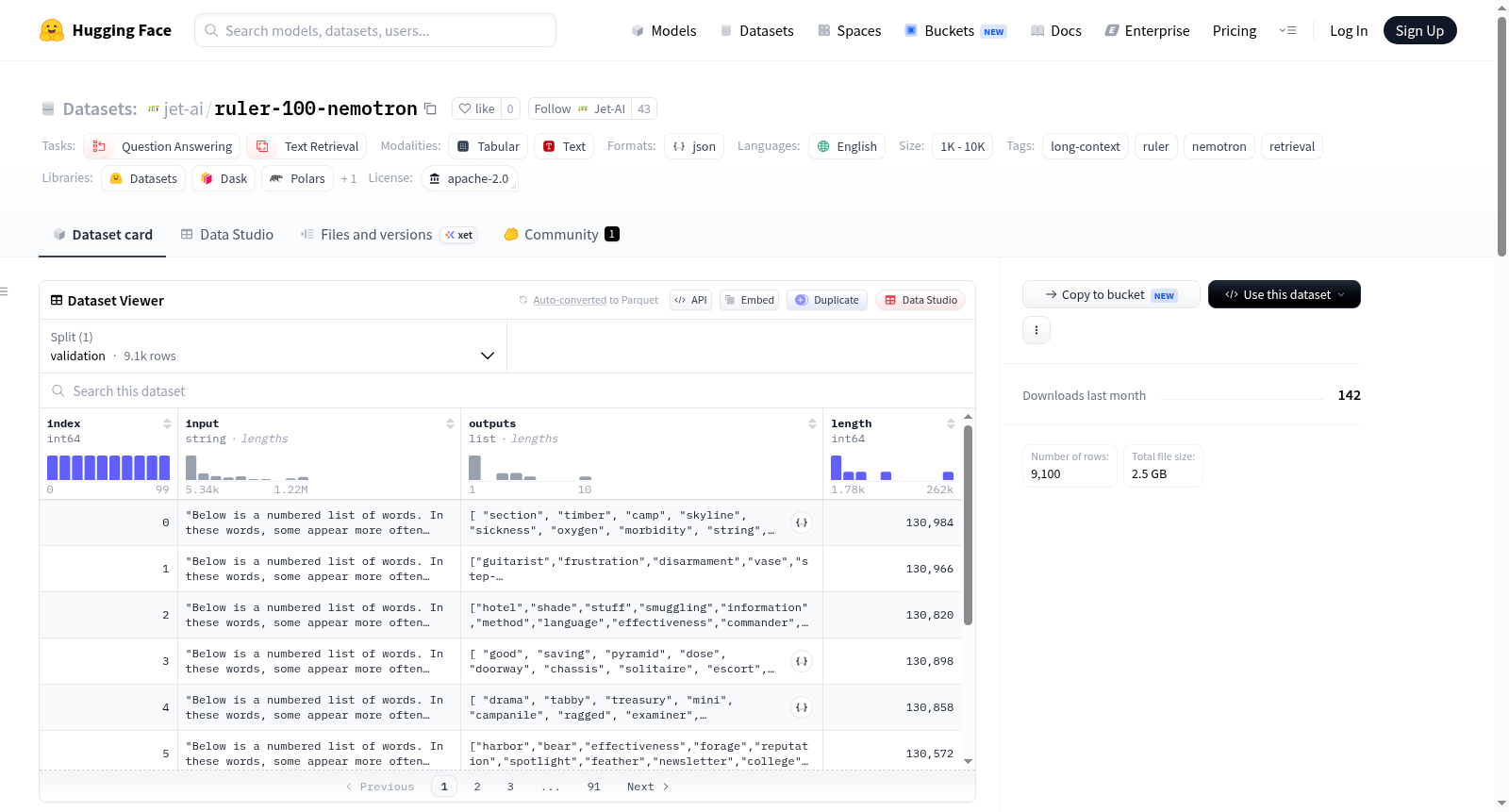Filter by Tabular modality tag

click(488, 146)
